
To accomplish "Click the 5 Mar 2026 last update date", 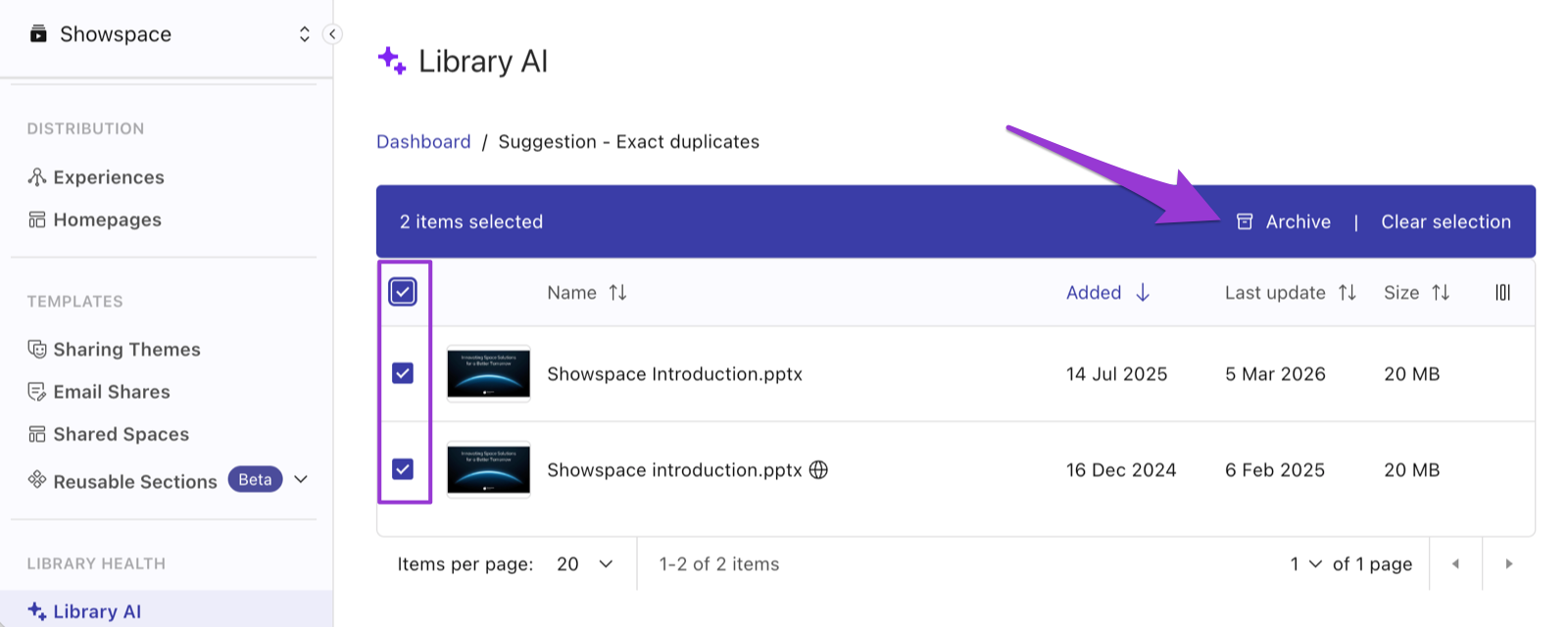I will [1275, 374].
